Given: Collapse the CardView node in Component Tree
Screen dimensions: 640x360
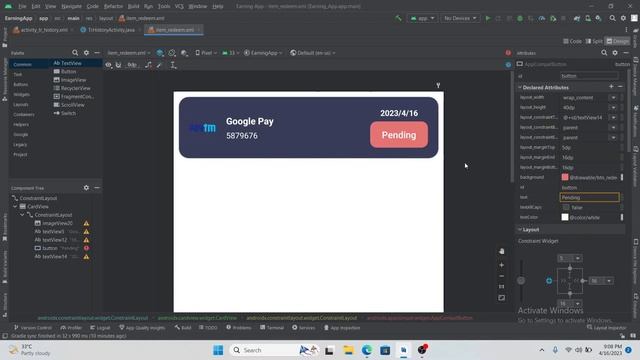Looking at the screenshot, I should click(15, 207).
